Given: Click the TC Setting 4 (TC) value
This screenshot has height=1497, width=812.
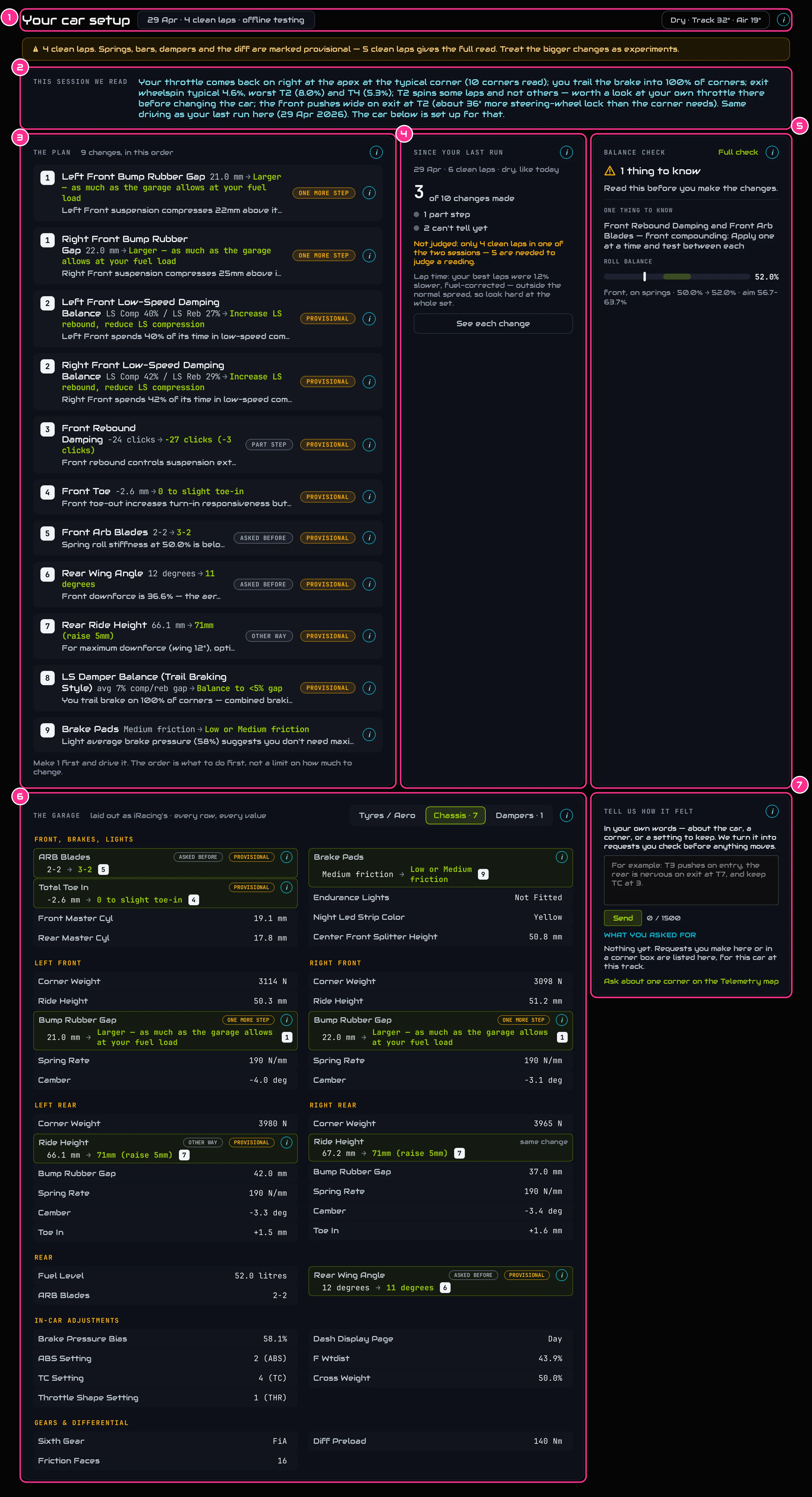Looking at the screenshot, I should pos(273,1378).
